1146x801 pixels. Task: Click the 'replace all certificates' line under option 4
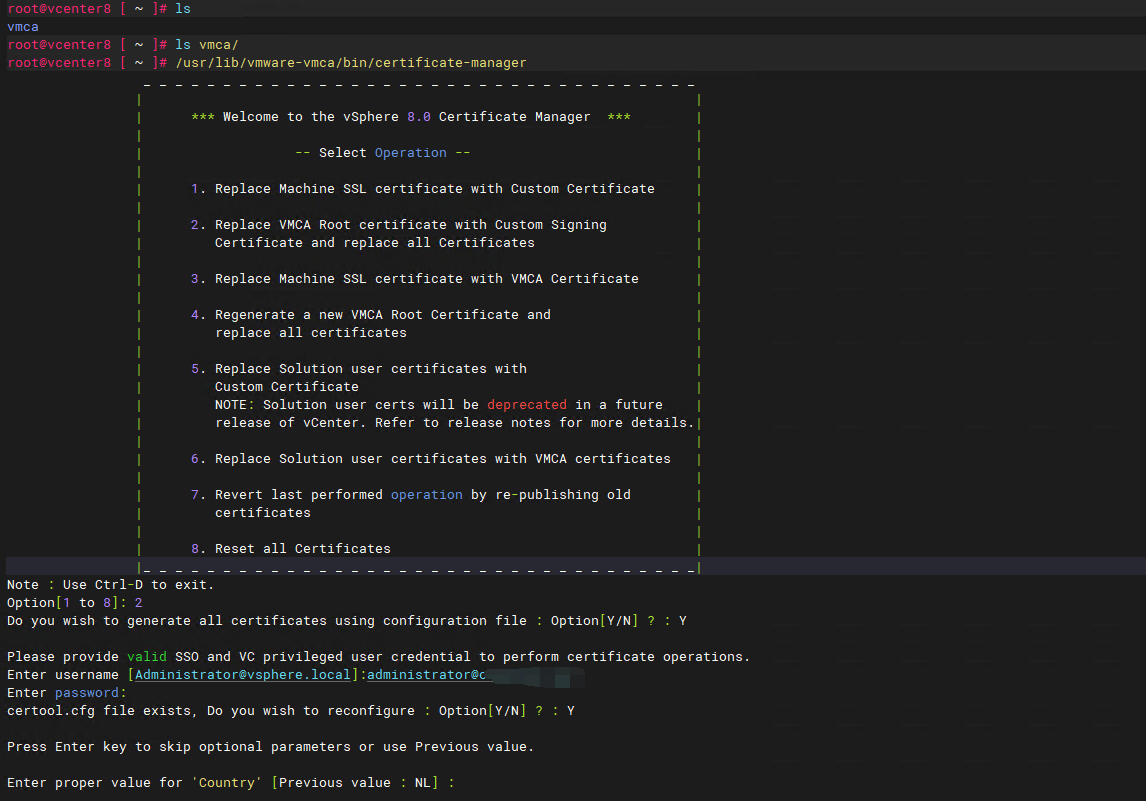[x=311, y=333]
